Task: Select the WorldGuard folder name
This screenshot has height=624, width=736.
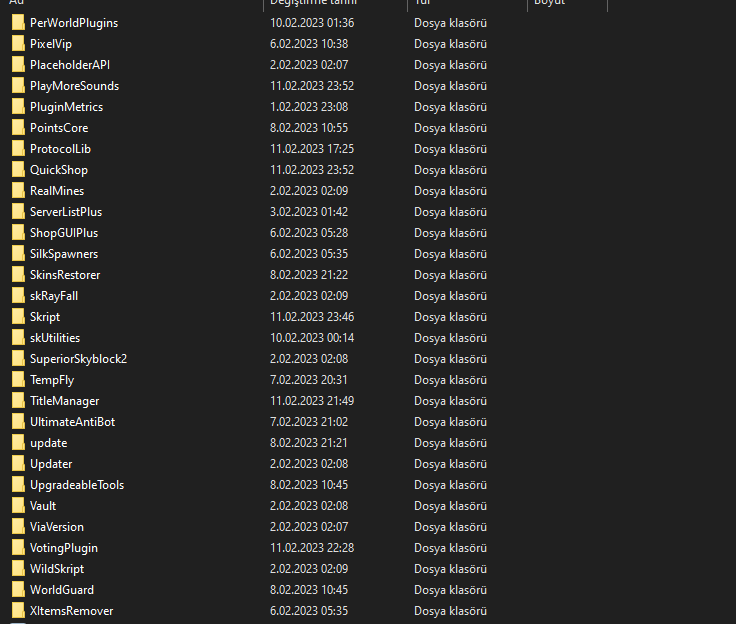Action: pyautogui.click(x=62, y=590)
